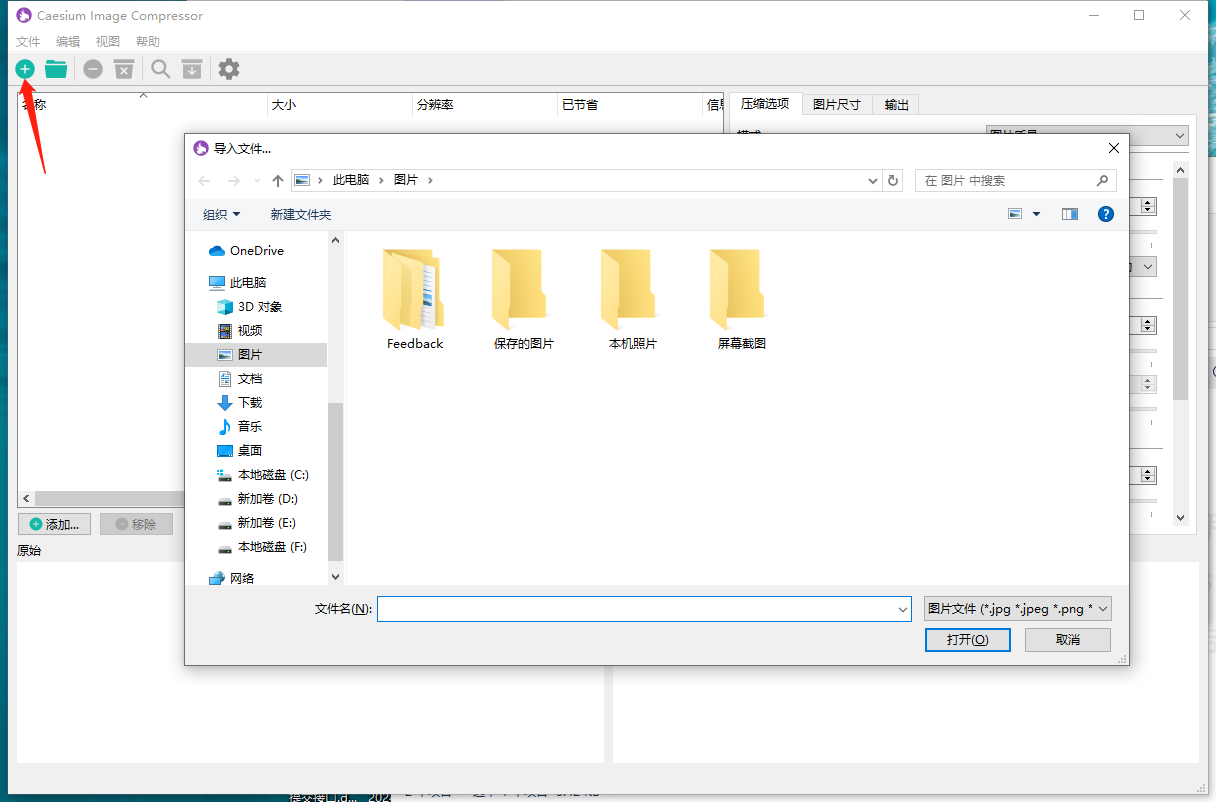Click the Add images plus icon
Screen dimensions: 1216x802
25,69
